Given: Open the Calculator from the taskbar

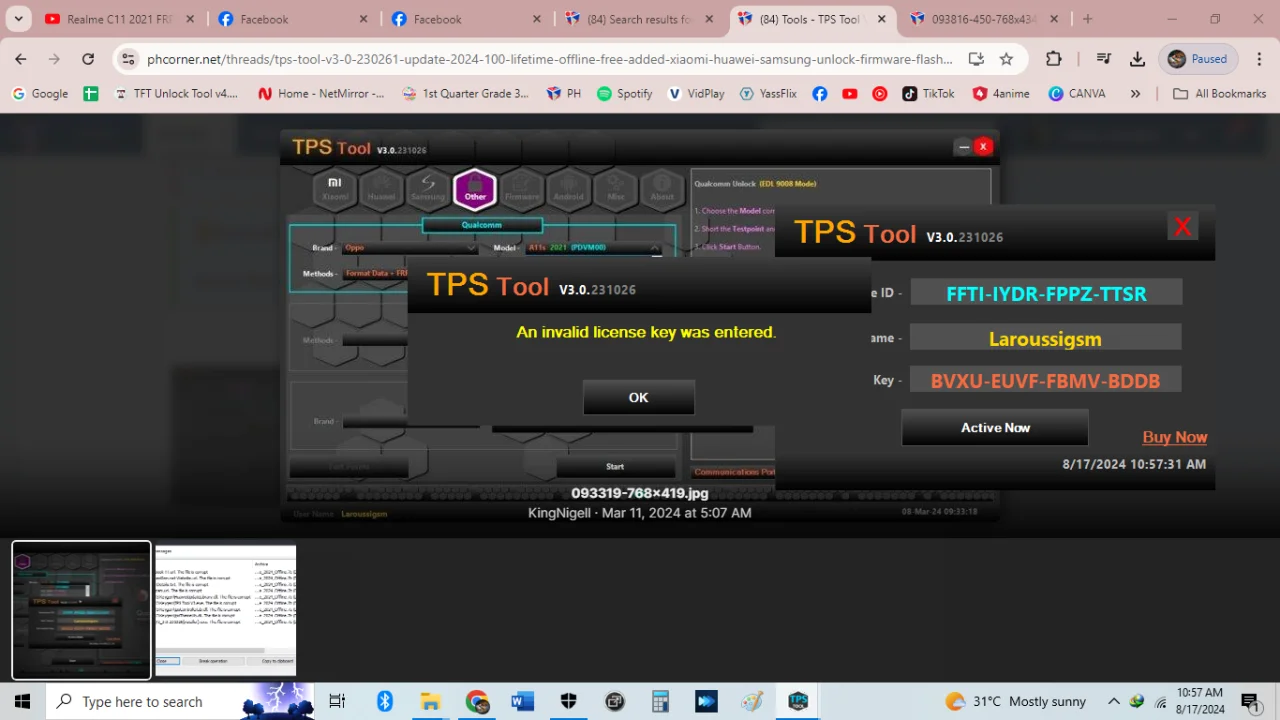Looking at the screenshot, I should tap(660, 702).
